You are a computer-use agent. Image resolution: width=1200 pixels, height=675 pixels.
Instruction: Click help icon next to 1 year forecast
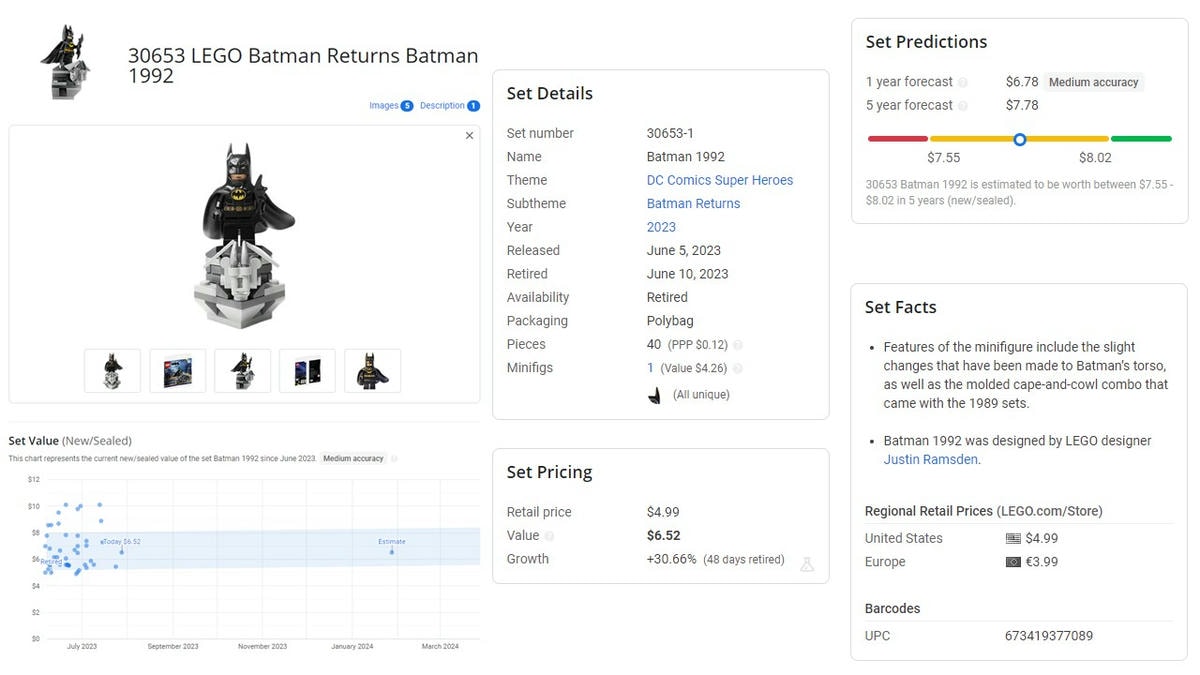click(x=963, y=83)
